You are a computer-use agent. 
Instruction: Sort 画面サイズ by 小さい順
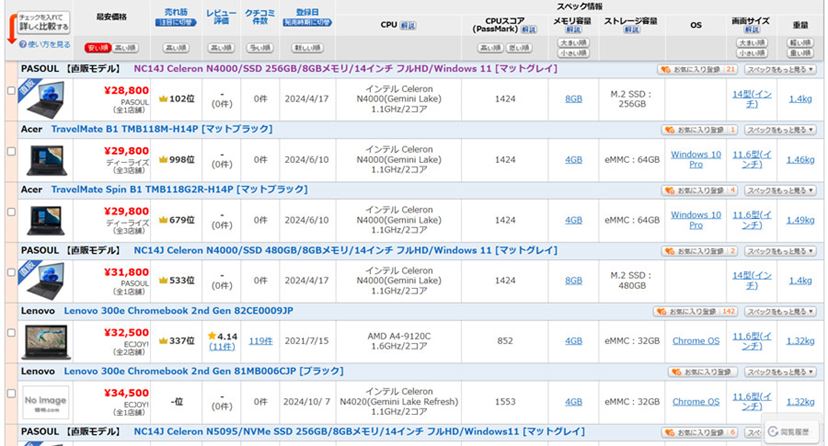click(x=752, y=53)
